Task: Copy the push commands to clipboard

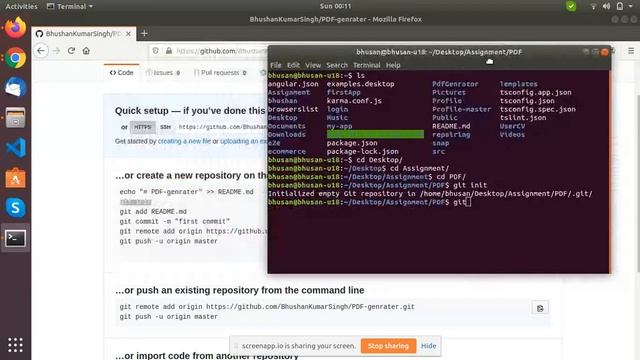Action: 540,308
